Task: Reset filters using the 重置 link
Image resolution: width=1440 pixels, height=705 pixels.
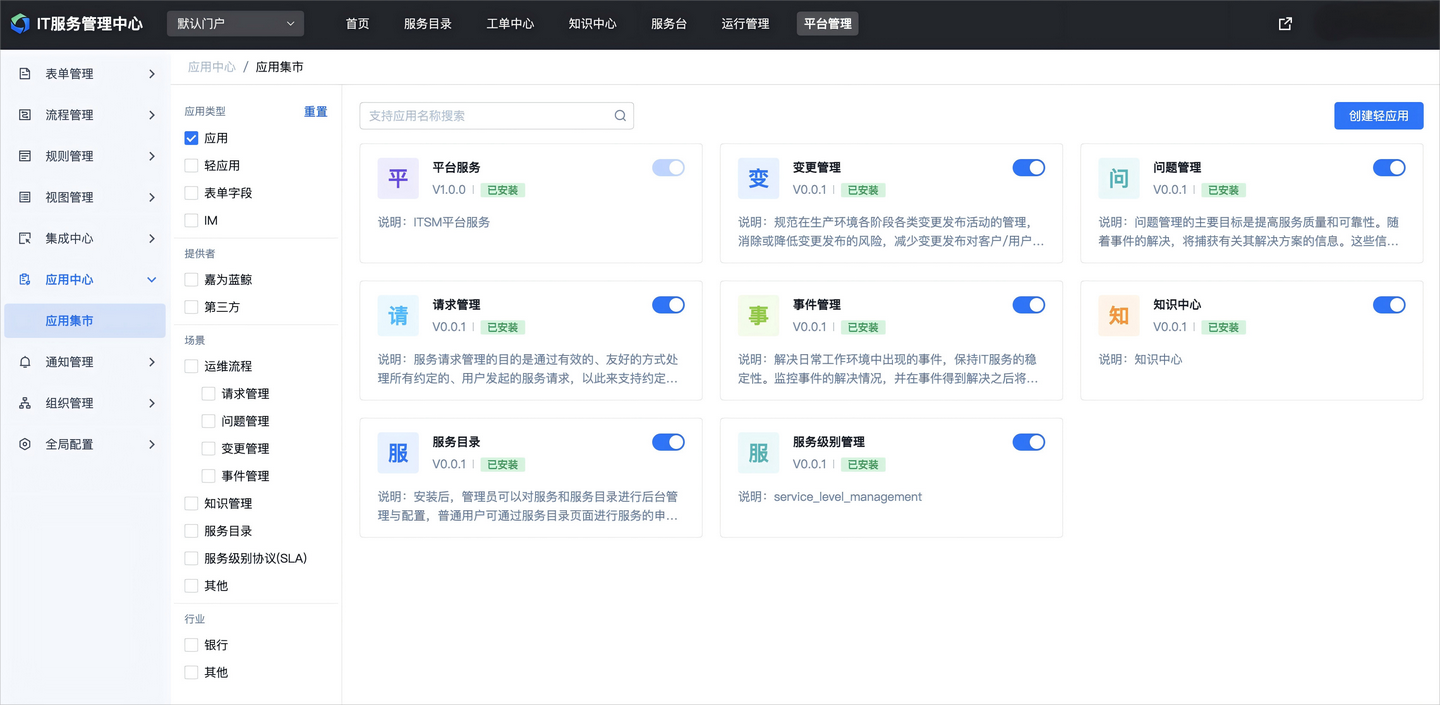Action: (x=315, y=111)
